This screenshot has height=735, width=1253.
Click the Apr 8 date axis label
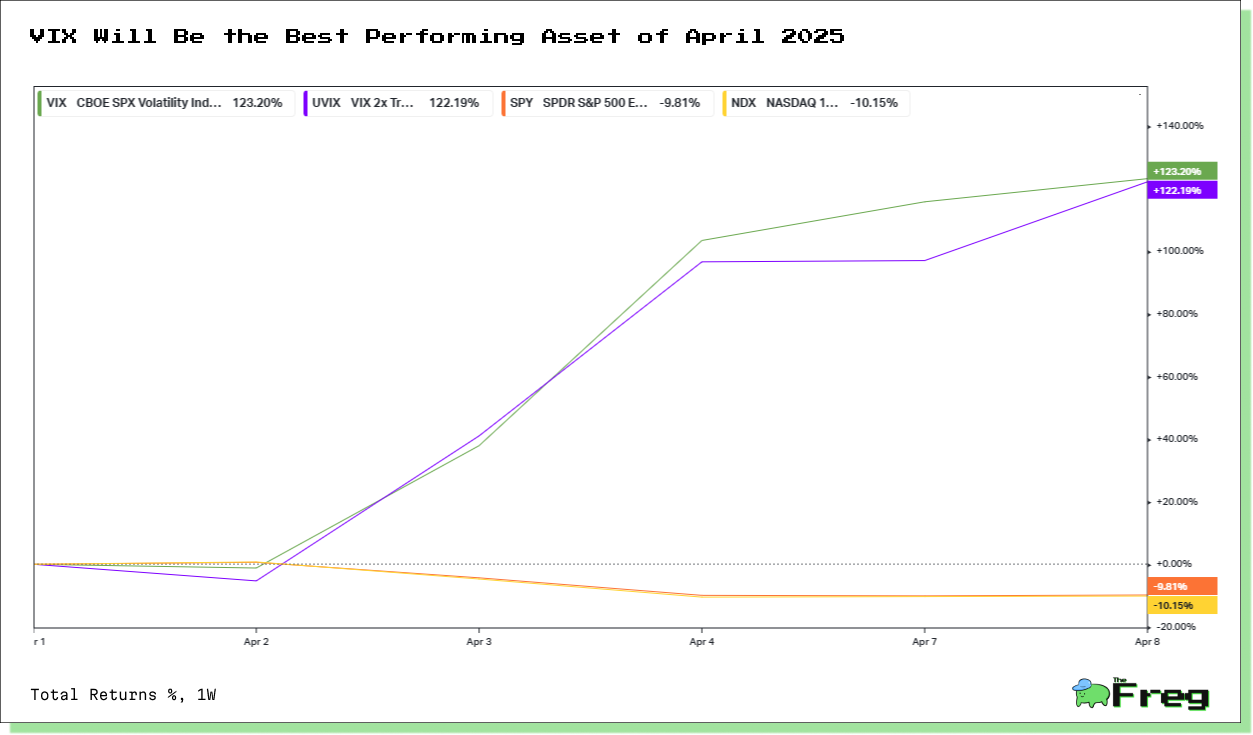coord(1146,641)
